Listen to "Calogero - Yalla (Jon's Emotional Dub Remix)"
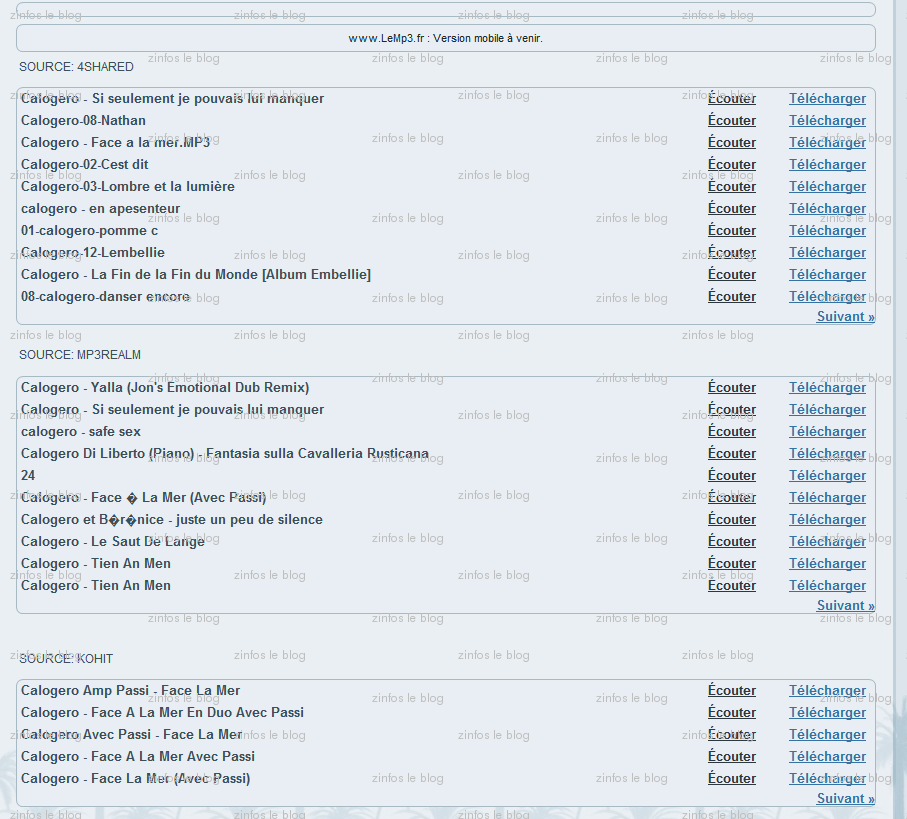Viewport: 907px width, 819px height. tap(732, 387)
